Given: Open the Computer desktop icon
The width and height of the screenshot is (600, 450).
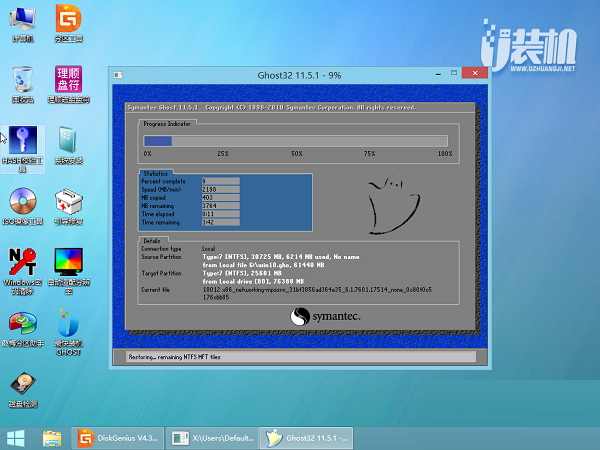Looking at the screenshot, I should pyautogui.click(x=22, y=20).
